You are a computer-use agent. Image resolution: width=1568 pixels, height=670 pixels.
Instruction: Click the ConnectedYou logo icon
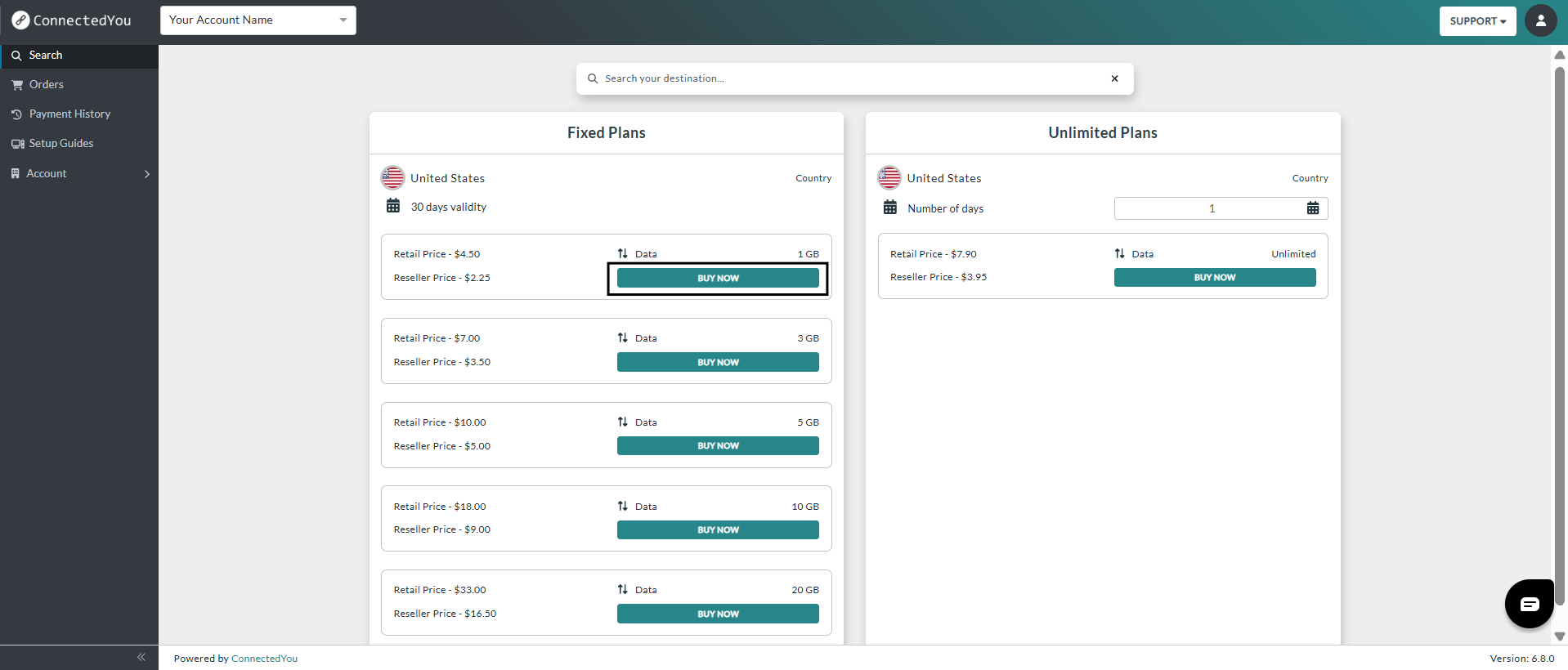(x=20, y=20)
